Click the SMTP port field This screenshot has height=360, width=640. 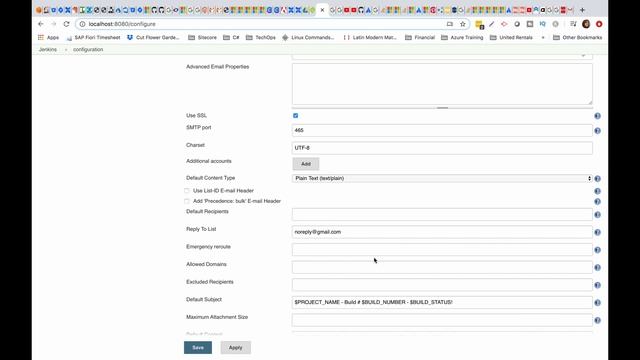pyautogui.click(x=442, y=130)
